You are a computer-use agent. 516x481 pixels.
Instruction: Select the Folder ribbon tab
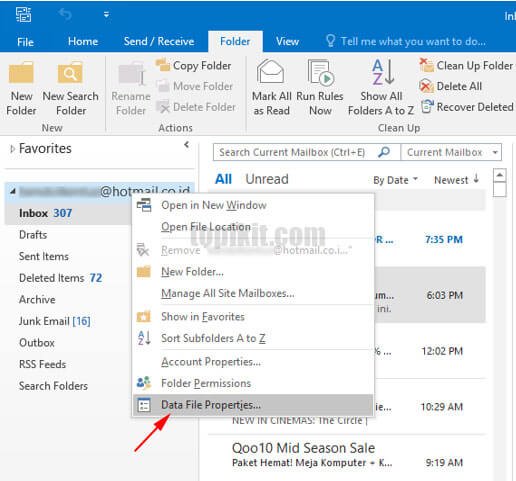pos(235,41)
